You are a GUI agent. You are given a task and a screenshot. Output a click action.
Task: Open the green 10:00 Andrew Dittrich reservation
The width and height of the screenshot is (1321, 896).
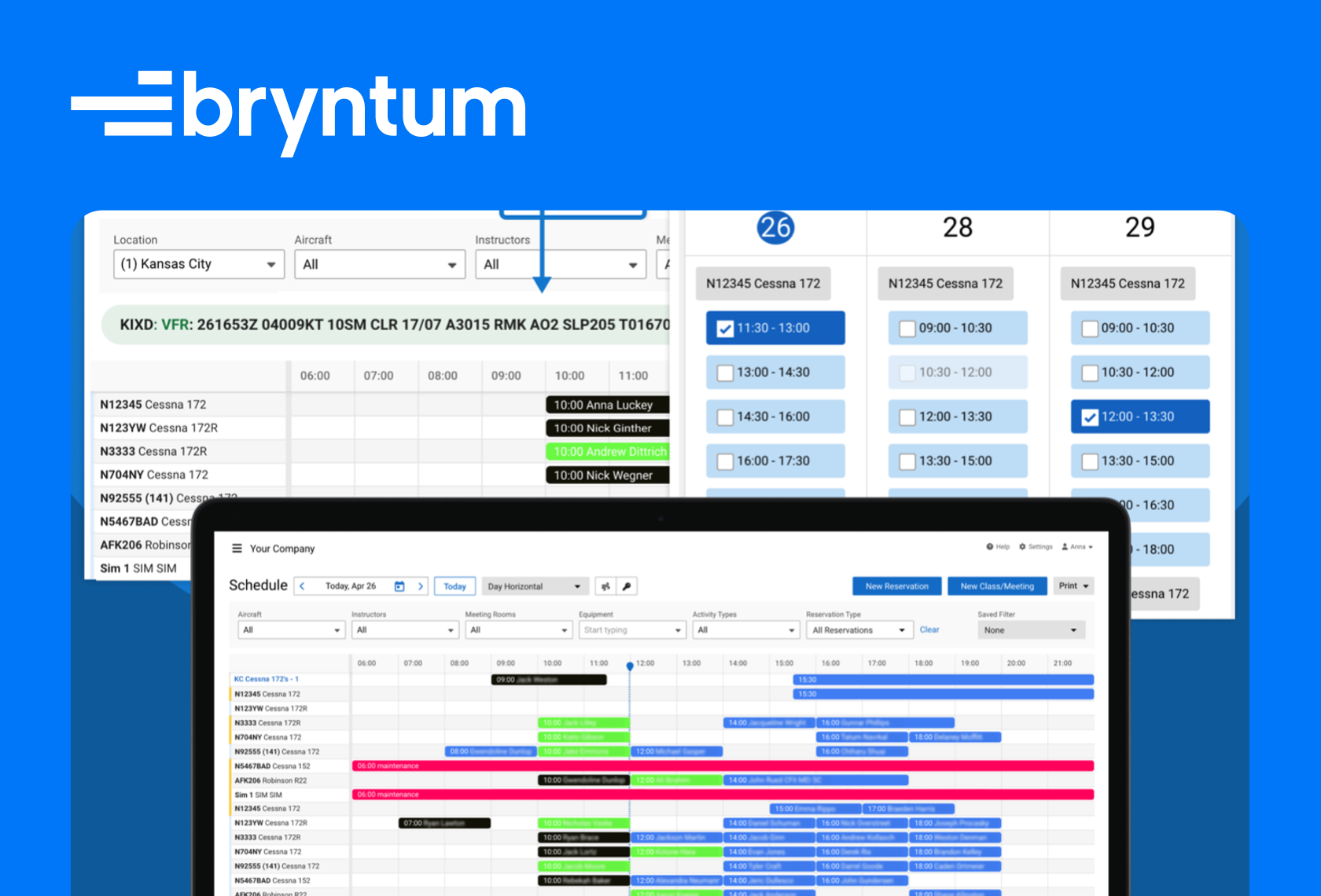tap(607, 452)
